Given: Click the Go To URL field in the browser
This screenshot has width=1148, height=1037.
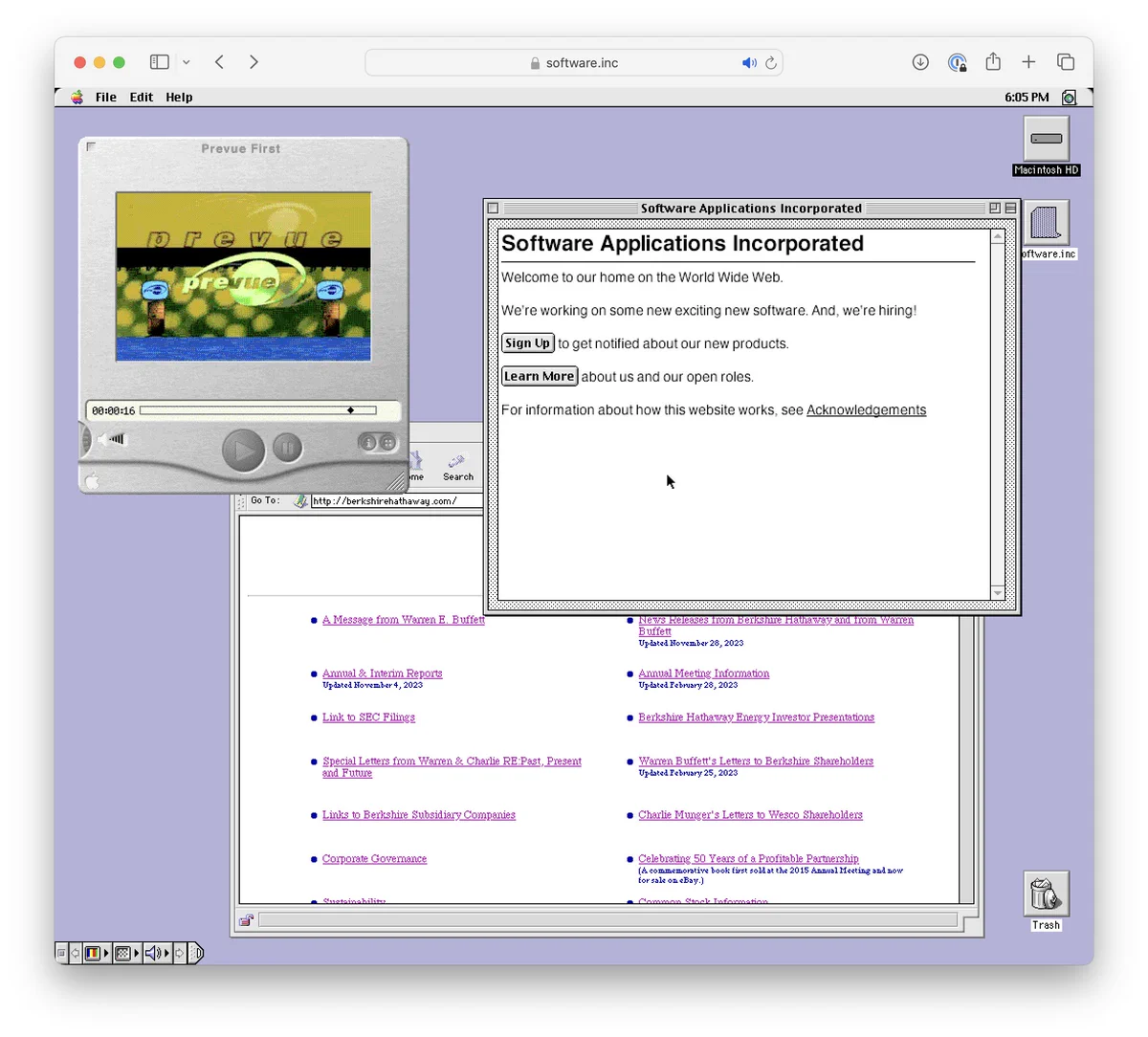Looking at the screenshot, I should (x=396, y=500).
